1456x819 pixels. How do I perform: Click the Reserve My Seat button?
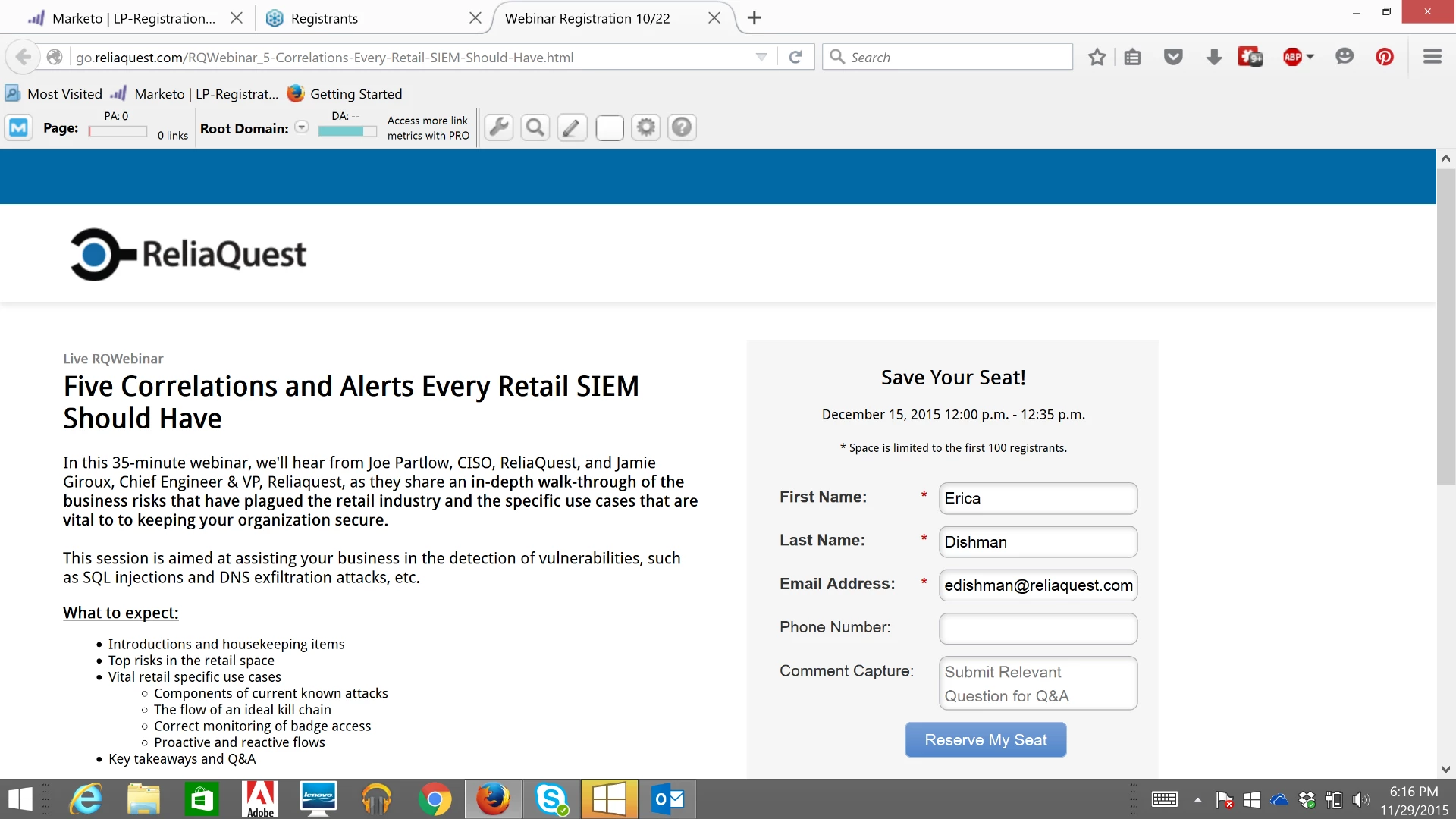(x=985, y=739)
